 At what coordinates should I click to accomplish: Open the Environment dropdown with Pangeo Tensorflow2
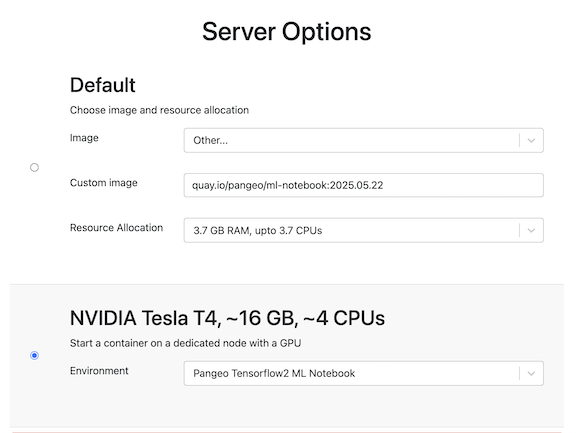(364, 374)
